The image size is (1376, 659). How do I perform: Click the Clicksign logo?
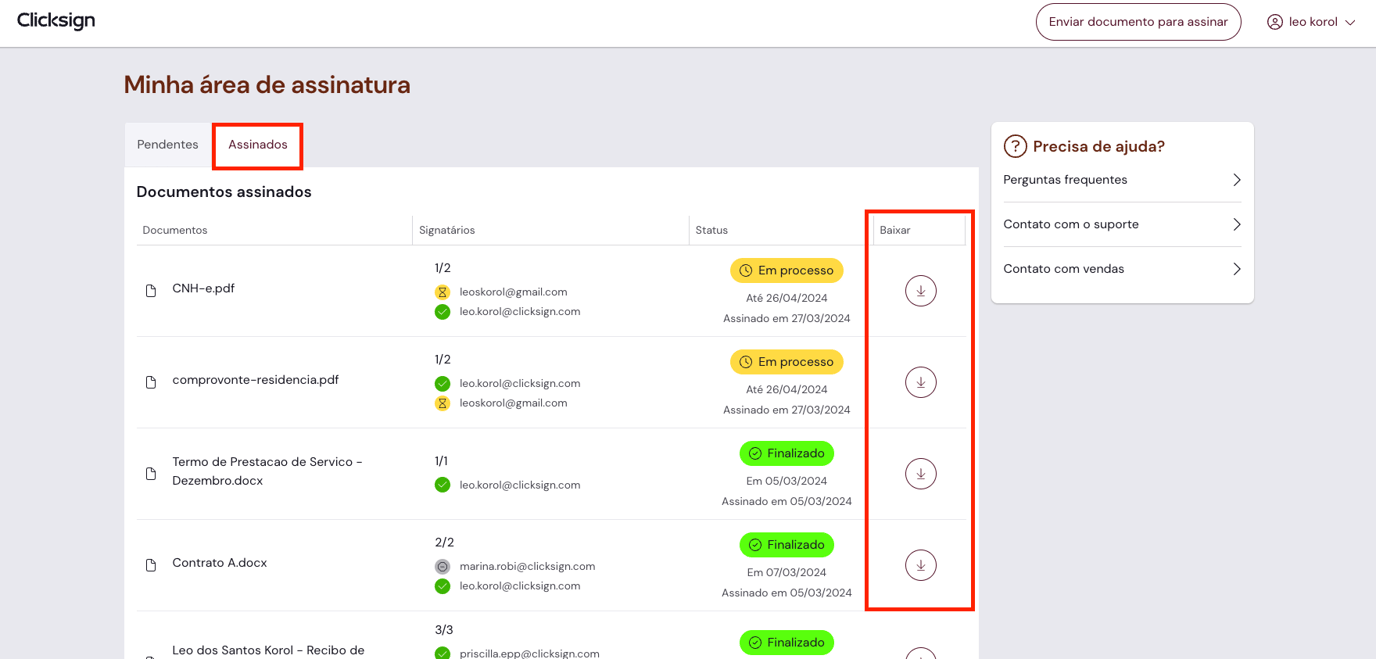[55, 21]
